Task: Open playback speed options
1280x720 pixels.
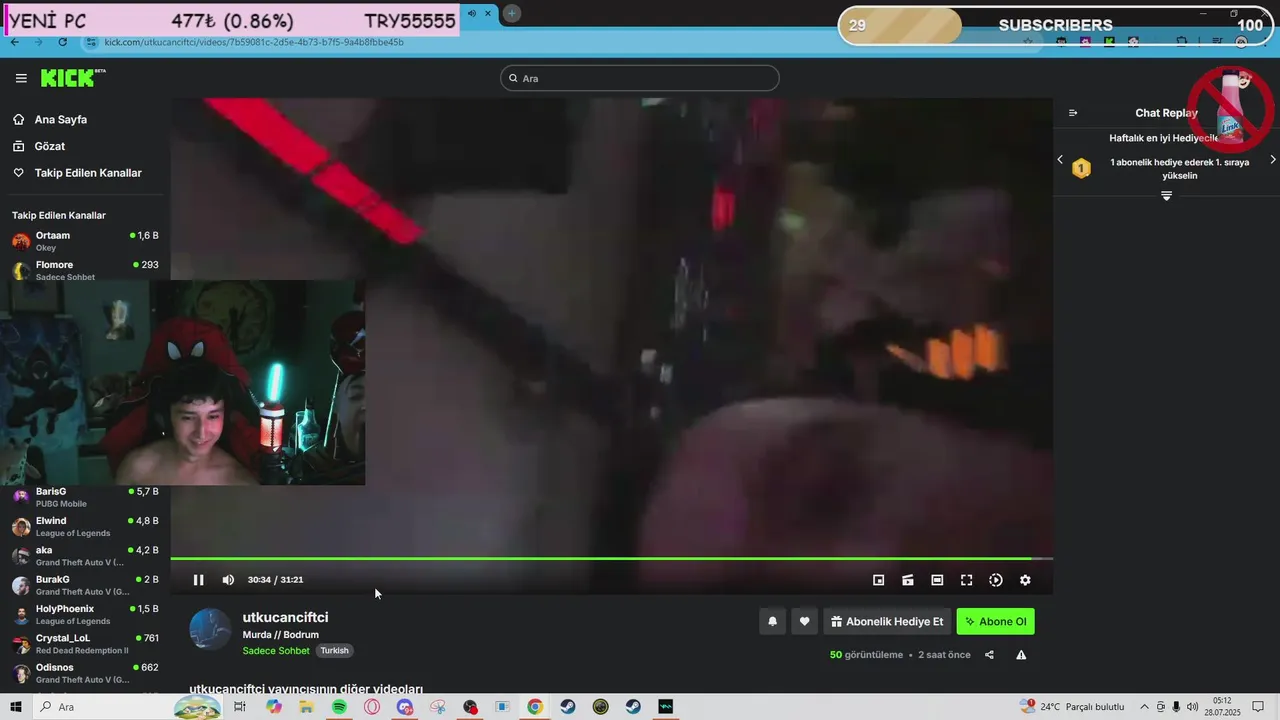Action: pyautogui.click(x=996, y=580)
